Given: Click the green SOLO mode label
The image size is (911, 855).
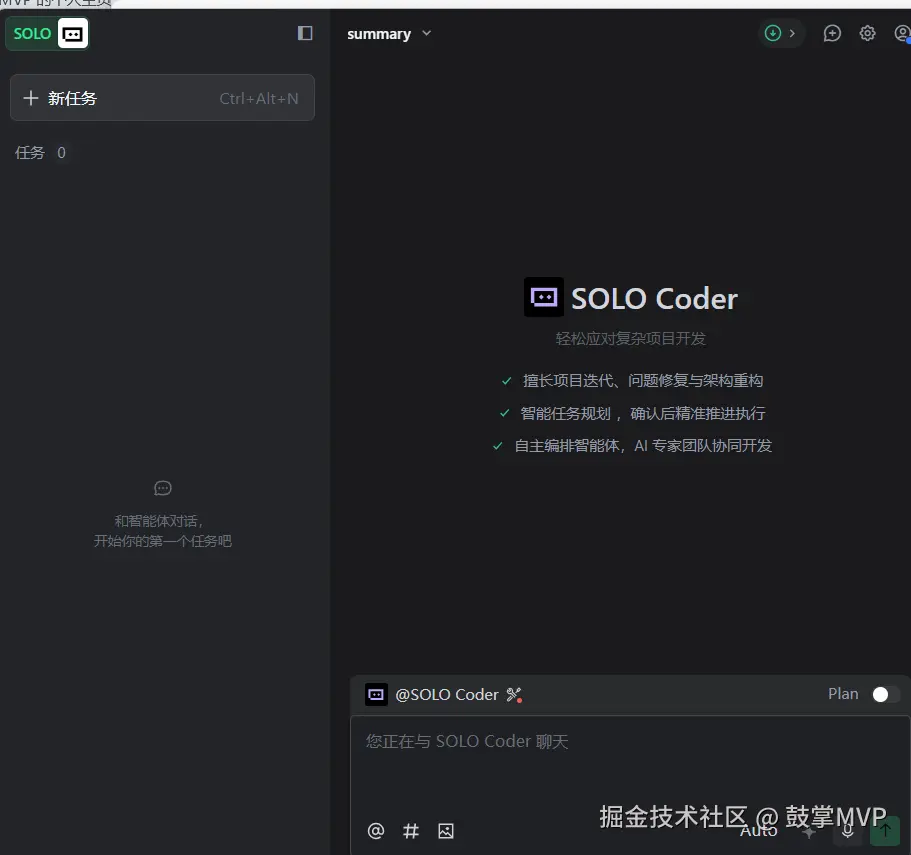Looking at the screenshot, I should (x=32, y=34).
